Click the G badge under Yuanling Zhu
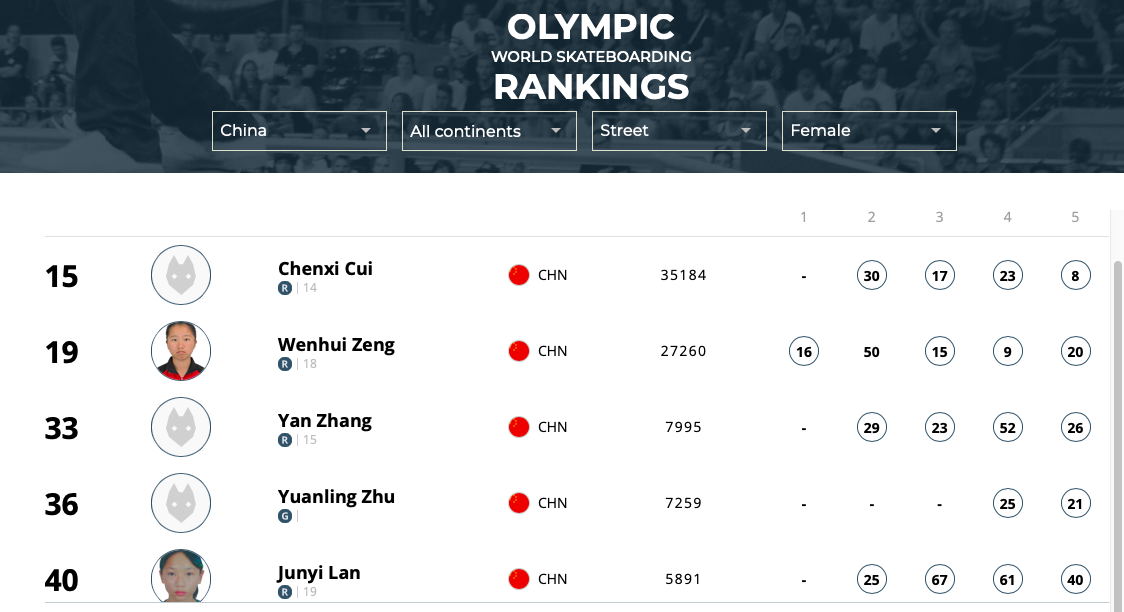The image size is (1124, 612). pos(285,516)
